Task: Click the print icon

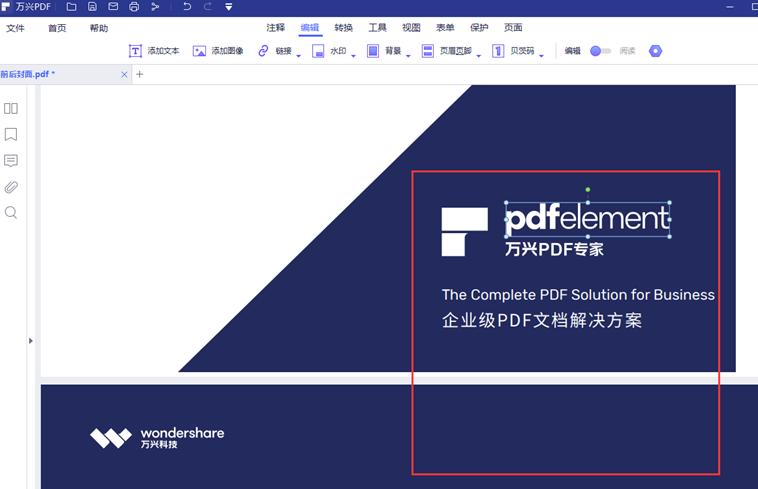Action: pos(134,7)
